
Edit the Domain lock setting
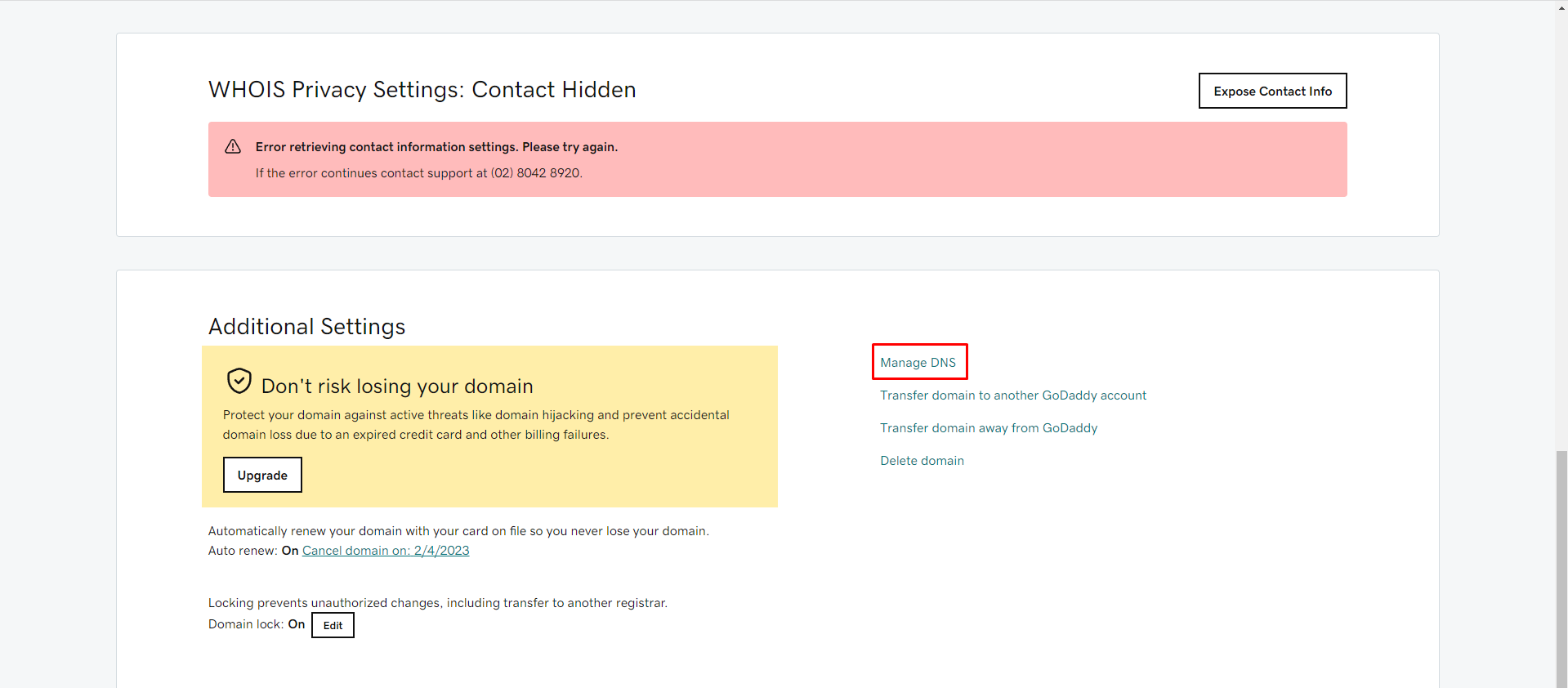(x=333, y=625)
